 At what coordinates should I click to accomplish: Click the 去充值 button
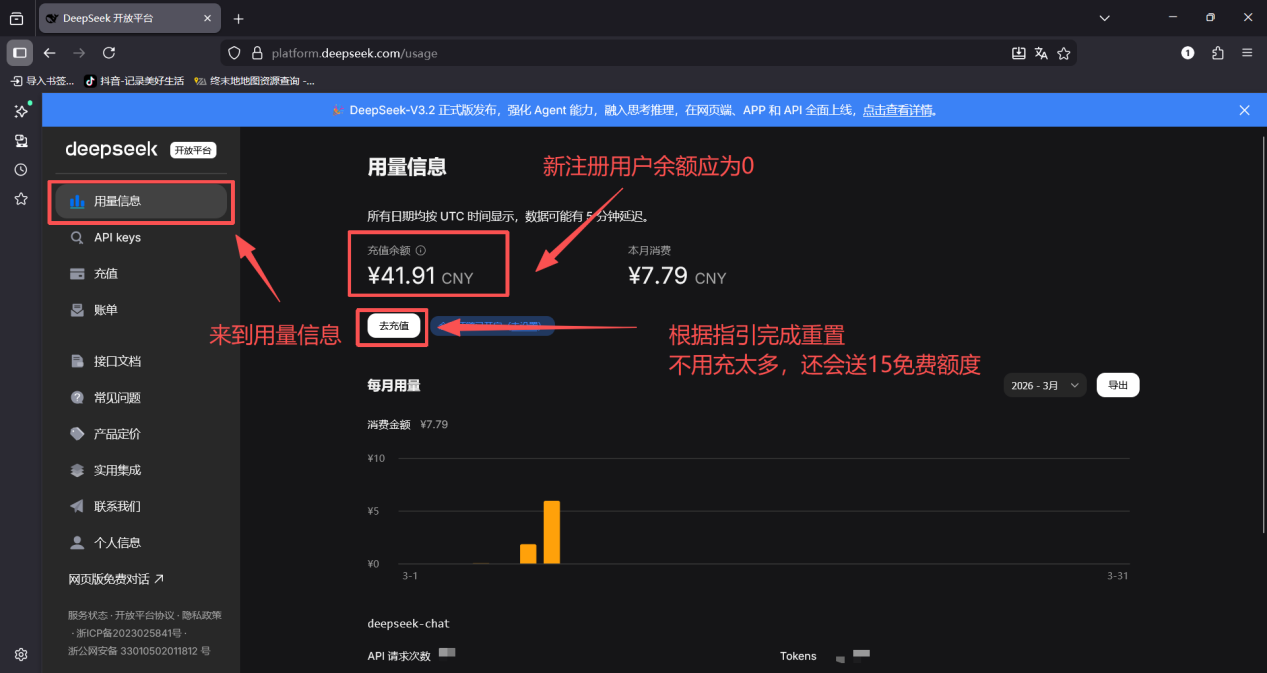pos(394,326)
